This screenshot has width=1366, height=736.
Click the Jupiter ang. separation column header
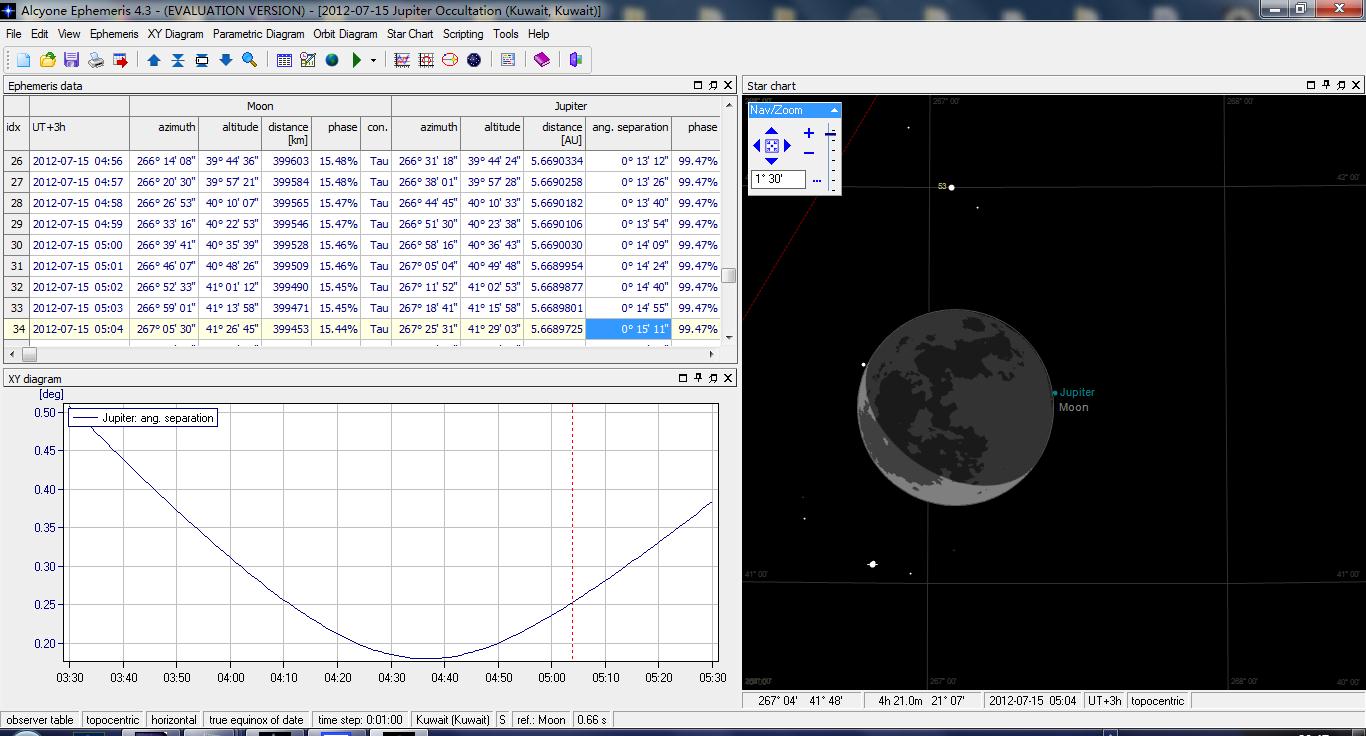tap(628, 133)
